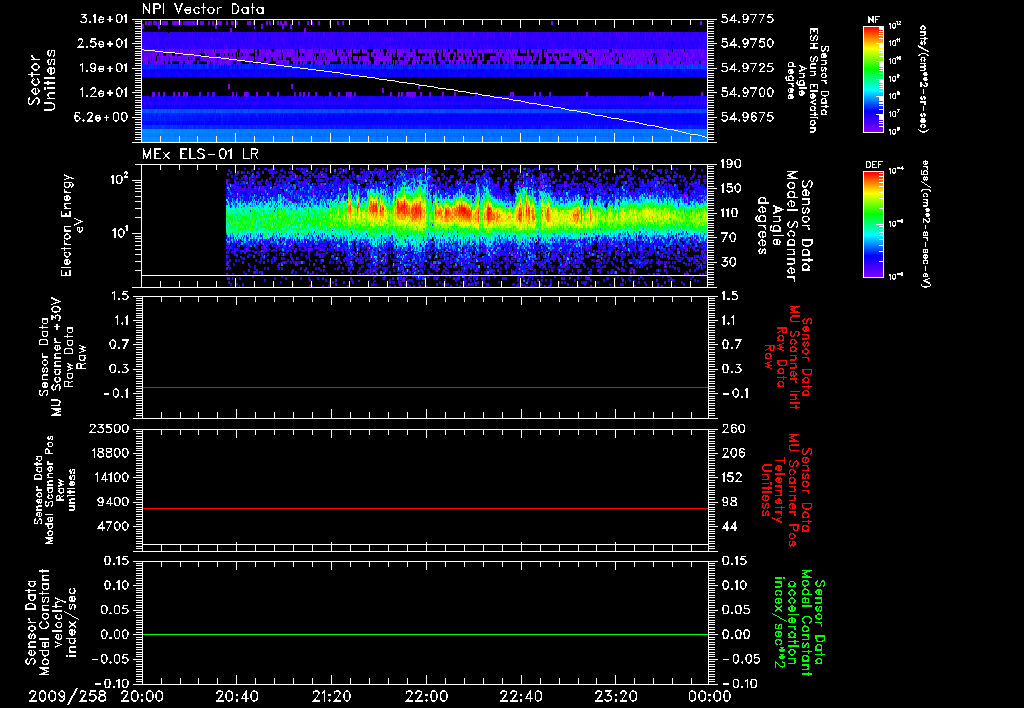The height and width of the screenshot is (708, 1024).
Task: Click the 22:00 time tick label
Action: coord(426,696)
